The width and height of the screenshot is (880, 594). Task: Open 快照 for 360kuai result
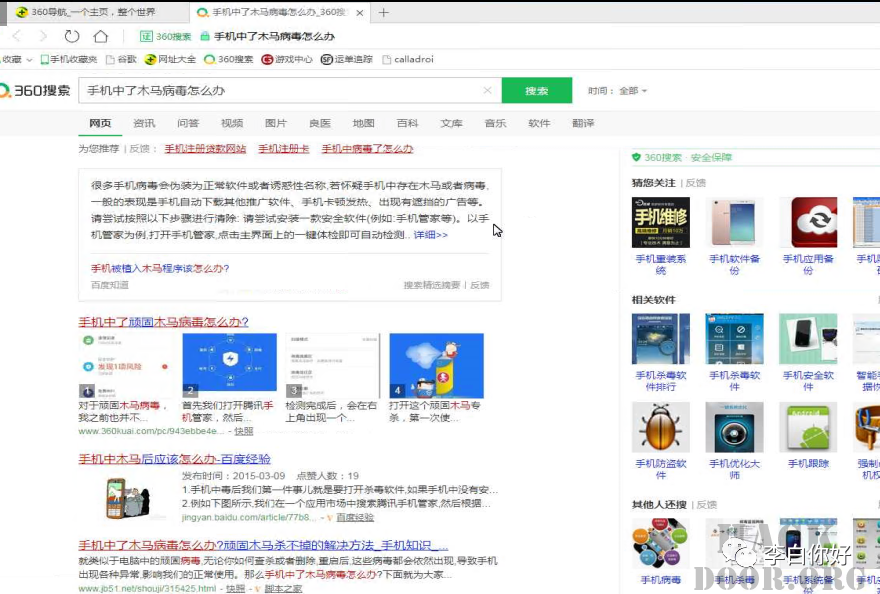tap(244, 431)
